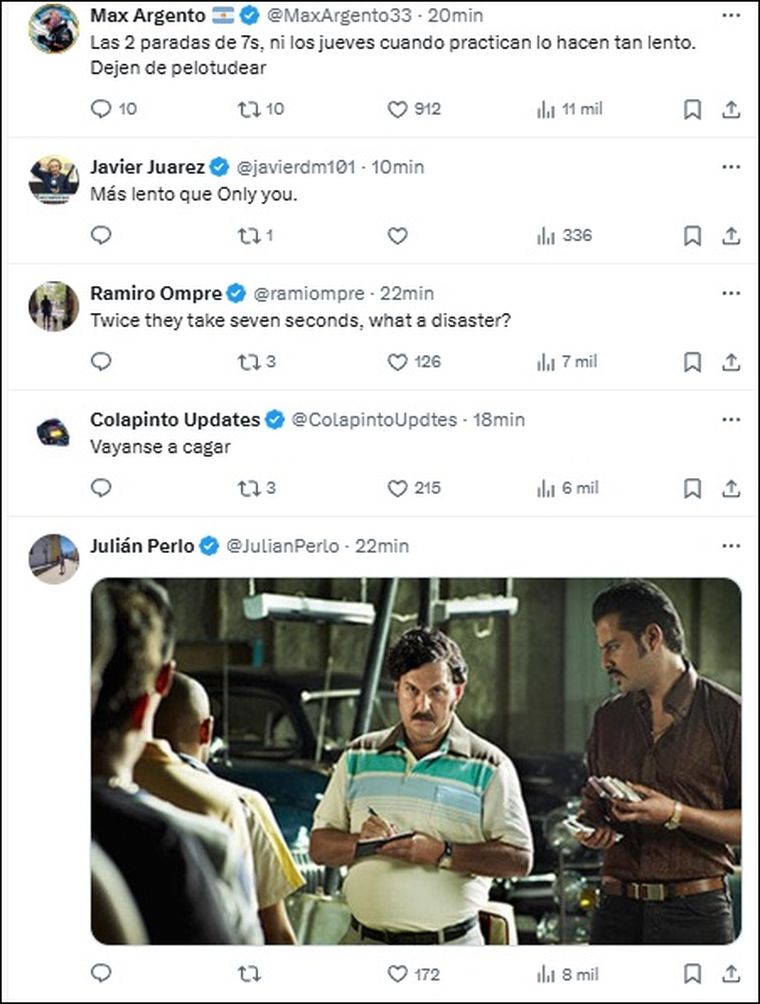Reply to Javier Juarez's tweet
This screenshot has height=1004, width=760.
point(101,235)
